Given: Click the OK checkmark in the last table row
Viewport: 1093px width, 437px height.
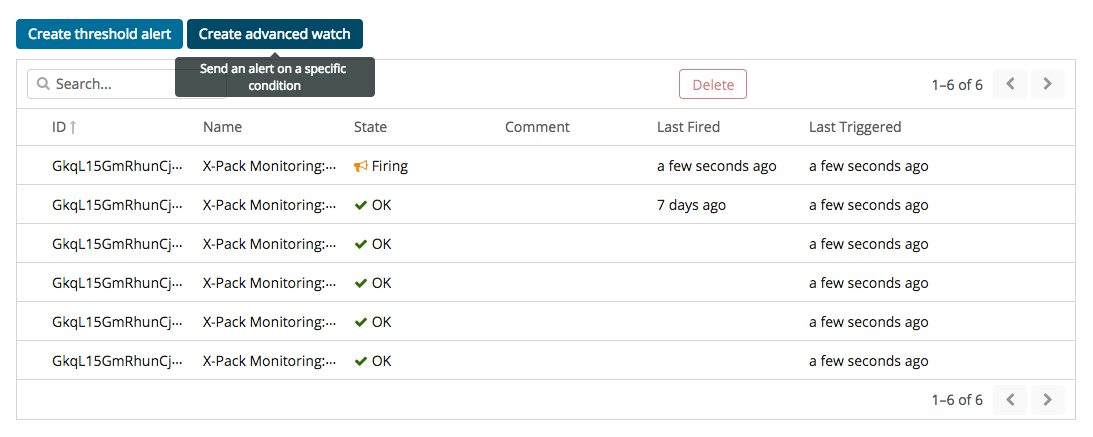Looking at the screenshot, I should tap(361, 361).
